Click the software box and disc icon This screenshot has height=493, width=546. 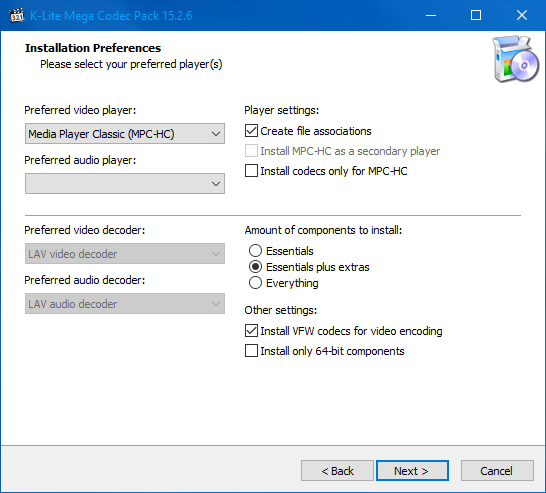pyautogui.click(x=515, y=59)
